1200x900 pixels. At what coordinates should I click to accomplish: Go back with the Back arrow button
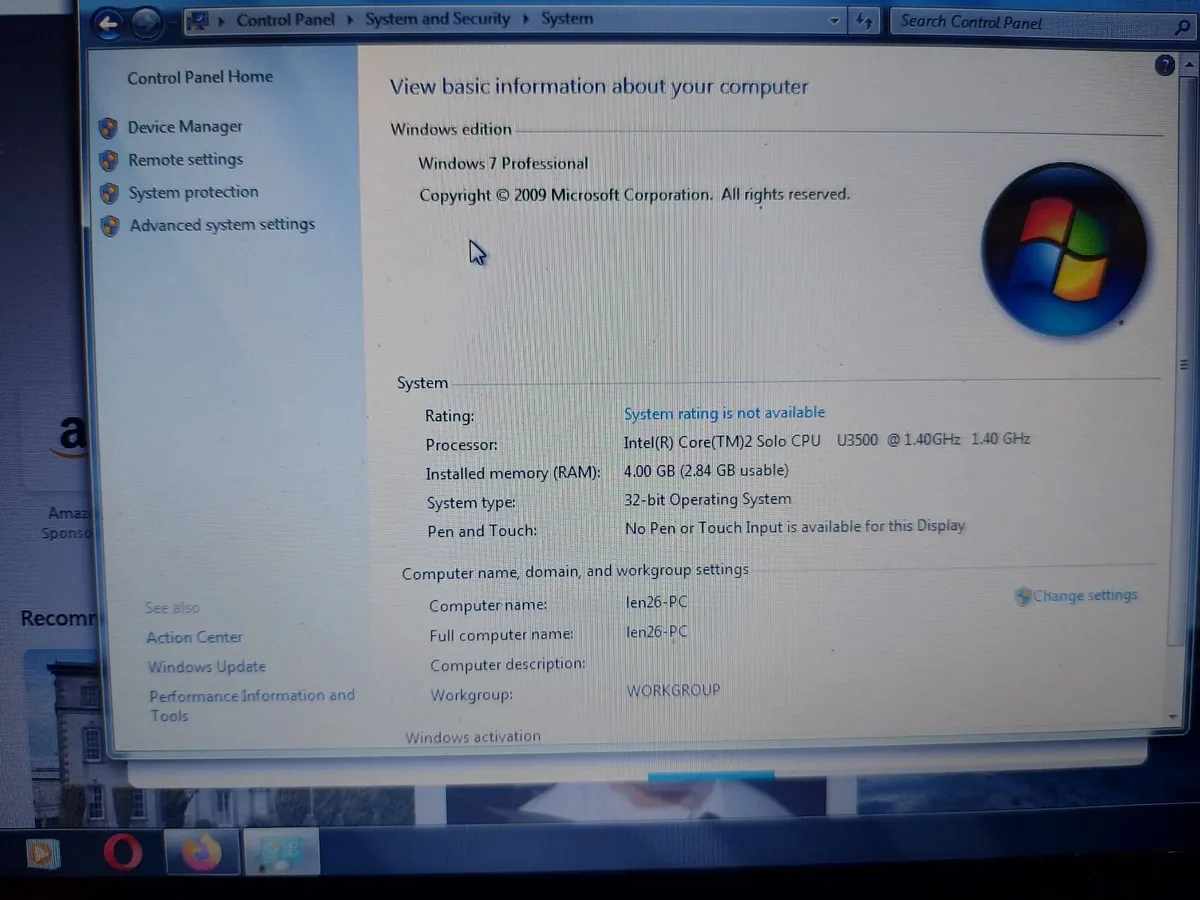[108, 22]
